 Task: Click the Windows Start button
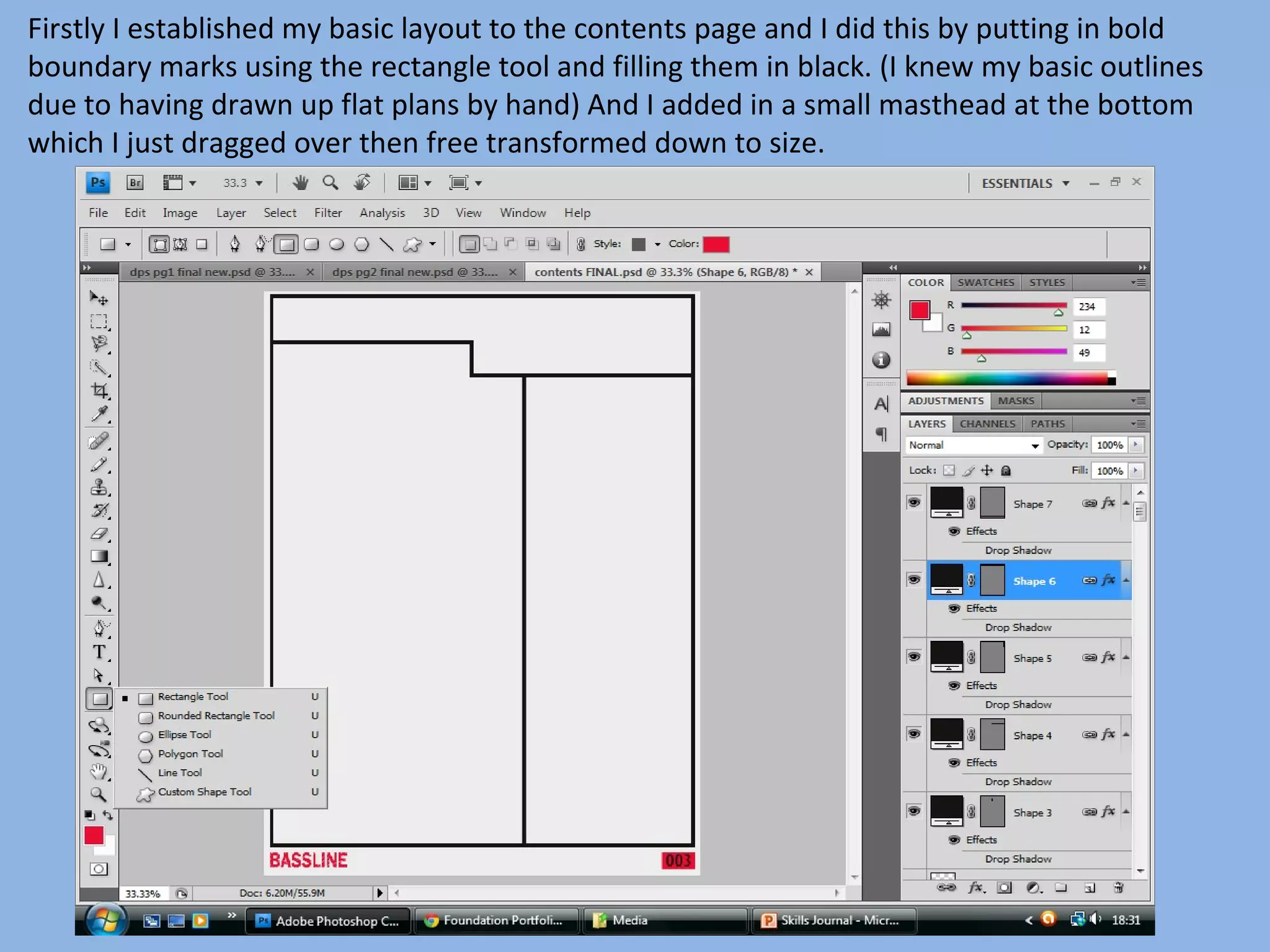(x=106, y=921)
